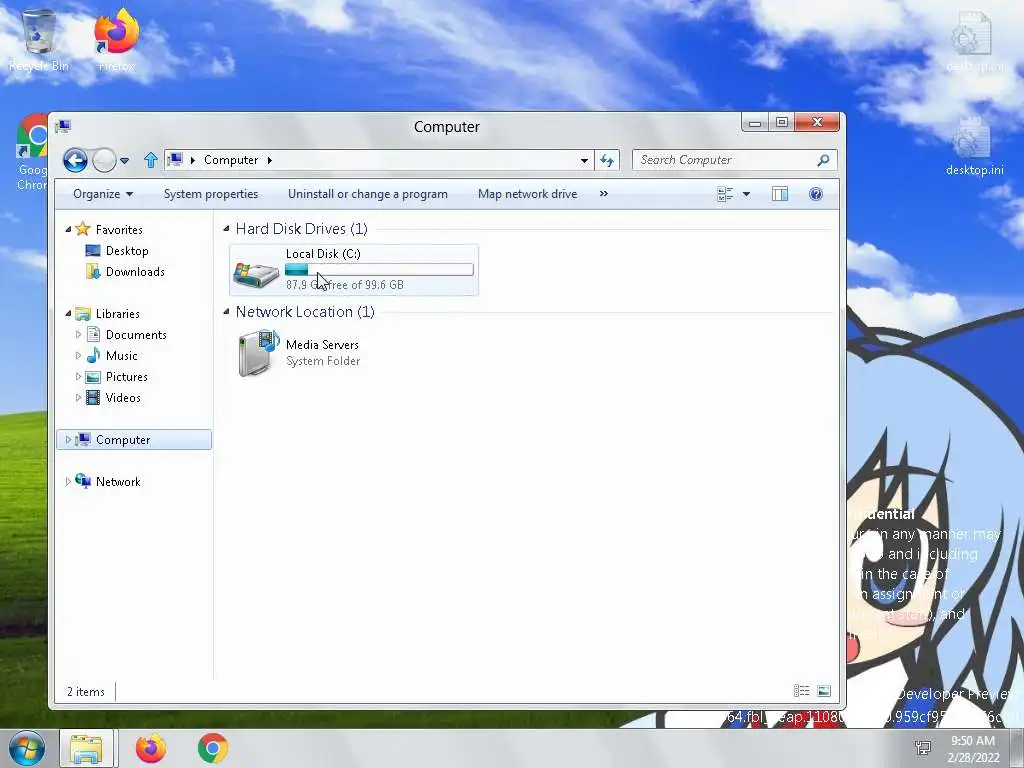This screenshot has width=1024, height=768.
Task: Select Network in the navigation pane
Action: tap(118, 481)
